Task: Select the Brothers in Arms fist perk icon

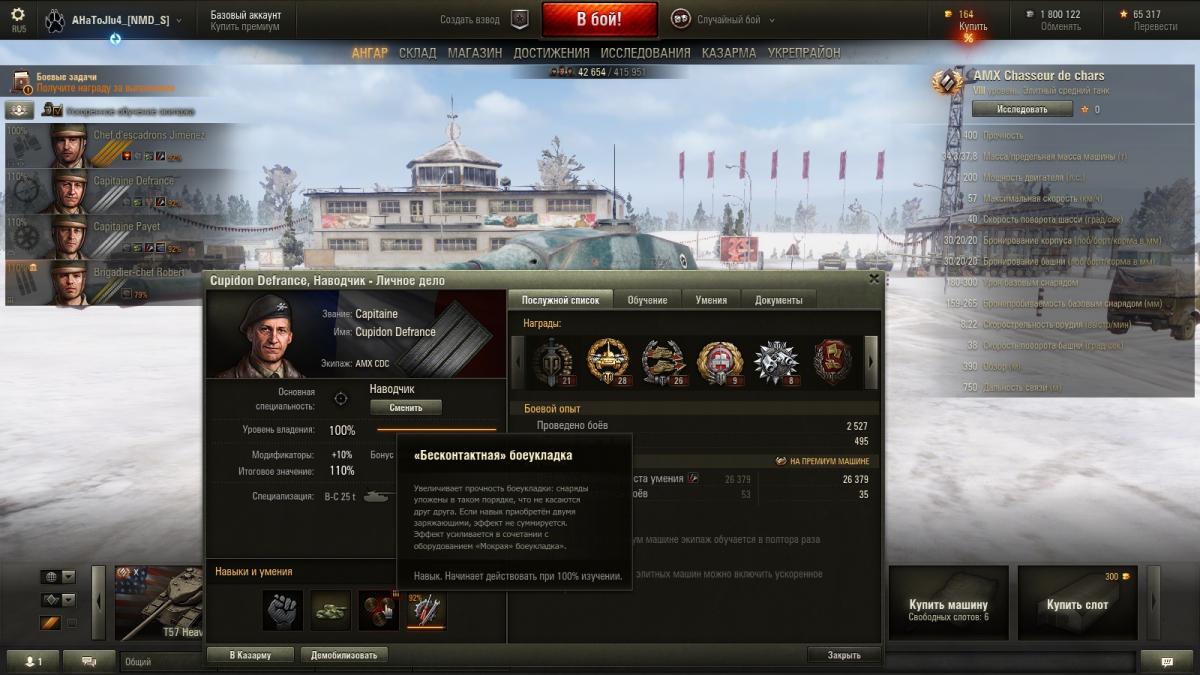Action: click(283, 610)
